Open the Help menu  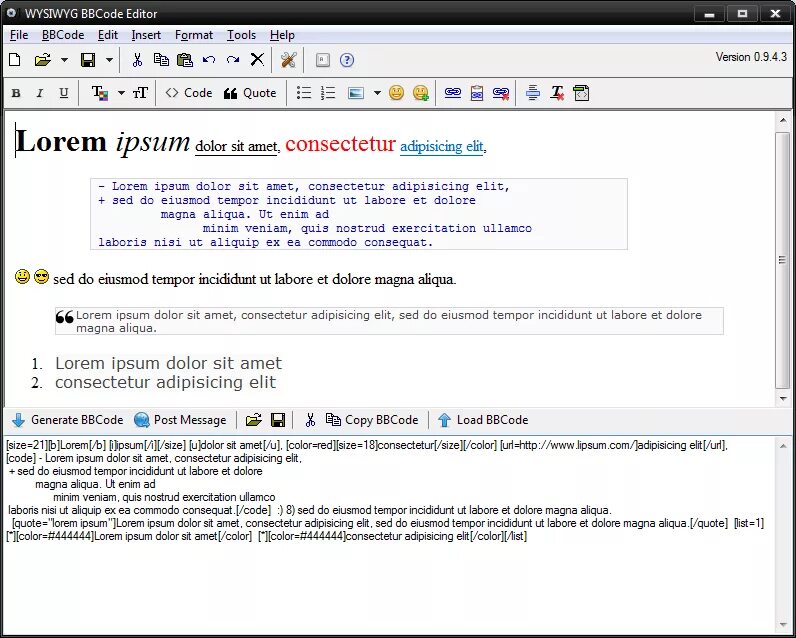coord(282,35)
